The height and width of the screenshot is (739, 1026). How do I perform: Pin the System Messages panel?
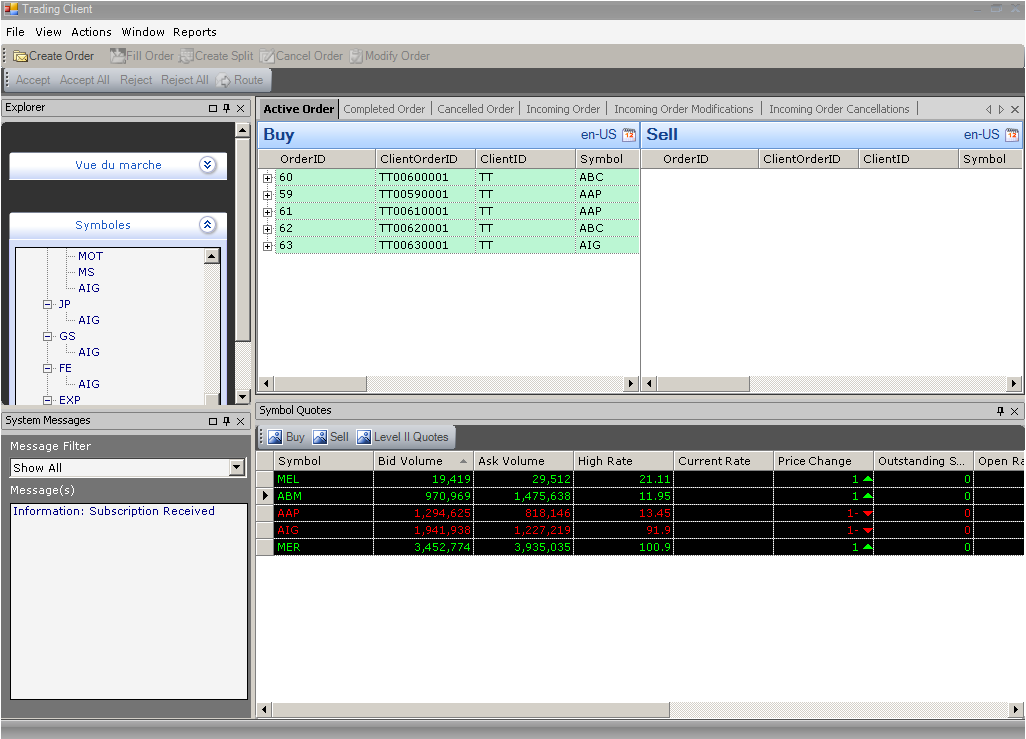(x=226, y=421)
